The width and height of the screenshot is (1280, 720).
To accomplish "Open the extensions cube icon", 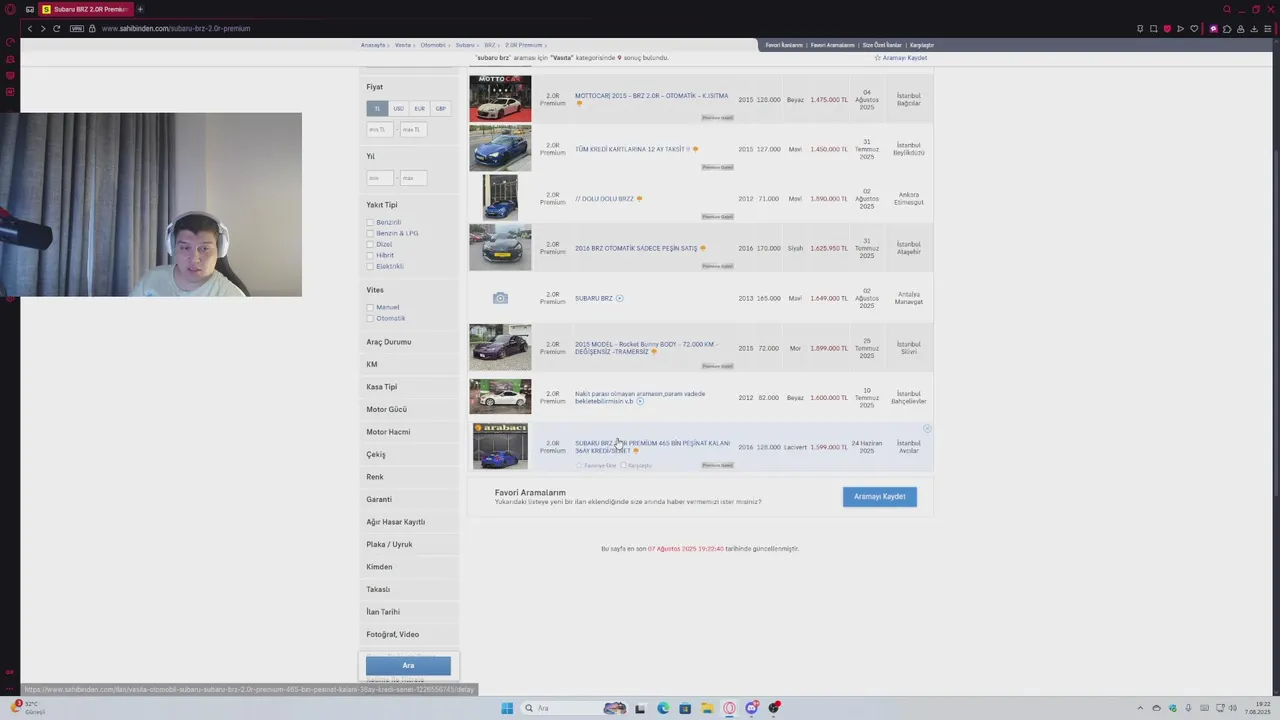I will [1227, 28].
